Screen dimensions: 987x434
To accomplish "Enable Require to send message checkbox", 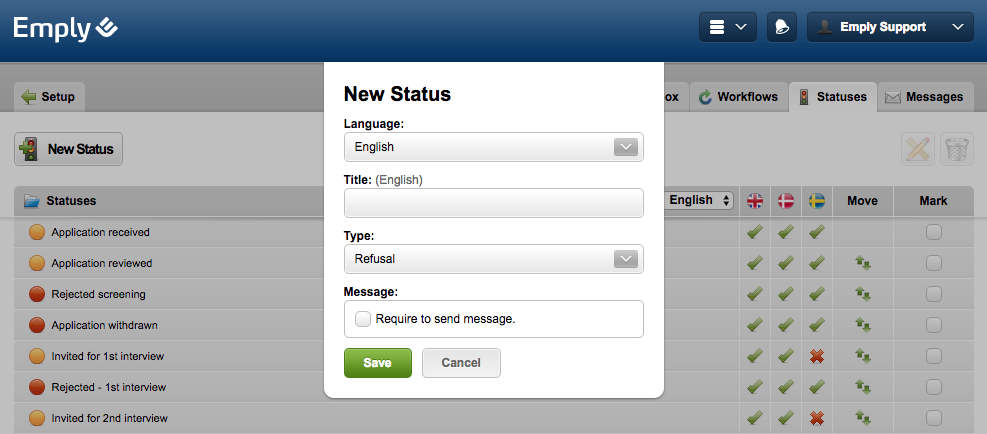I will tap(363, 319).
